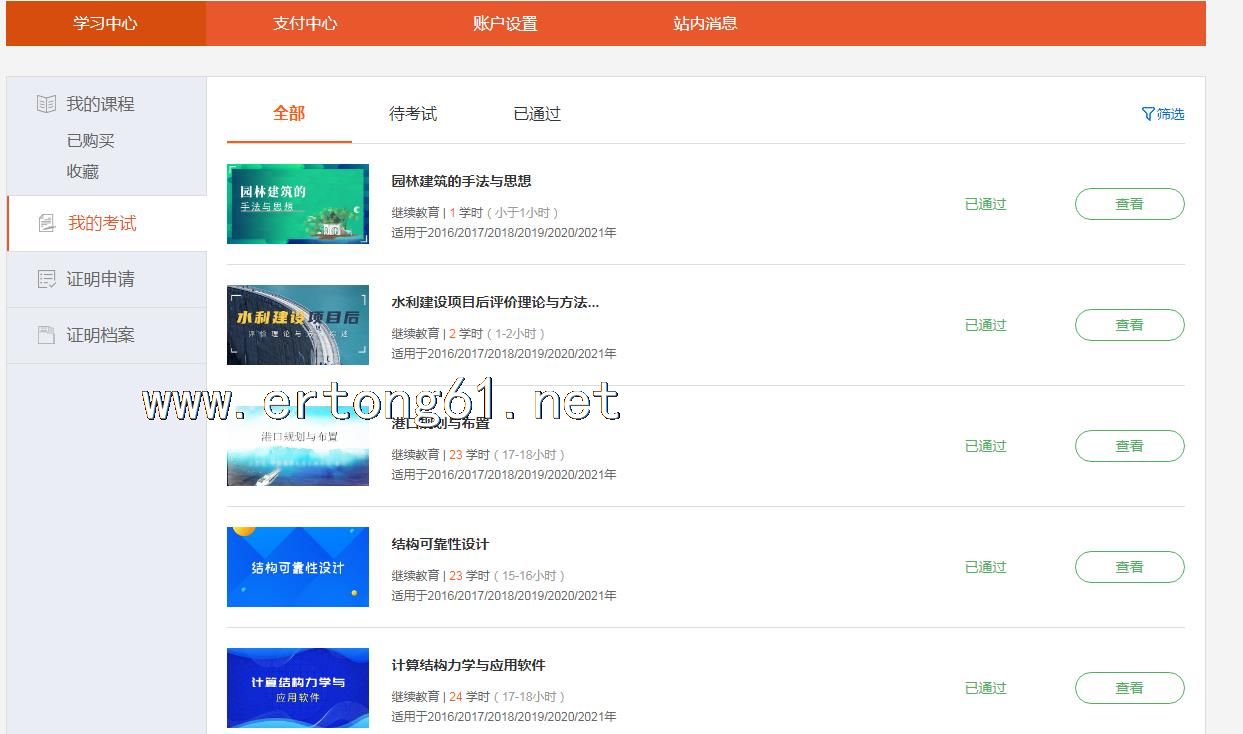This screenshot has width=1243, height=734.
Task: Click the book icon beside 我的课程
Action: point(46,104)
